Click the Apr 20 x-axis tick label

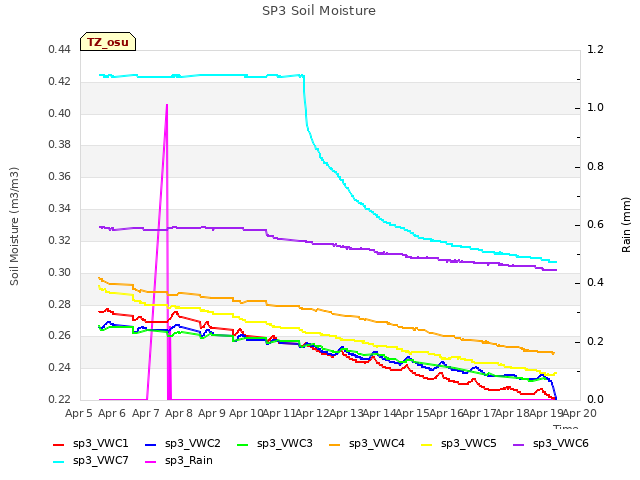coord(580,413)
